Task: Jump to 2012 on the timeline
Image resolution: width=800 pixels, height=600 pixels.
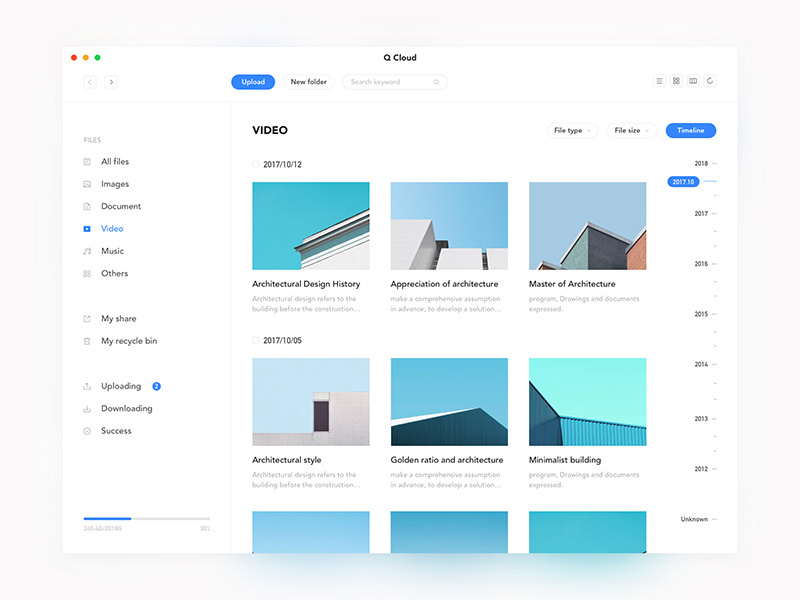Action: pos(701,469)
